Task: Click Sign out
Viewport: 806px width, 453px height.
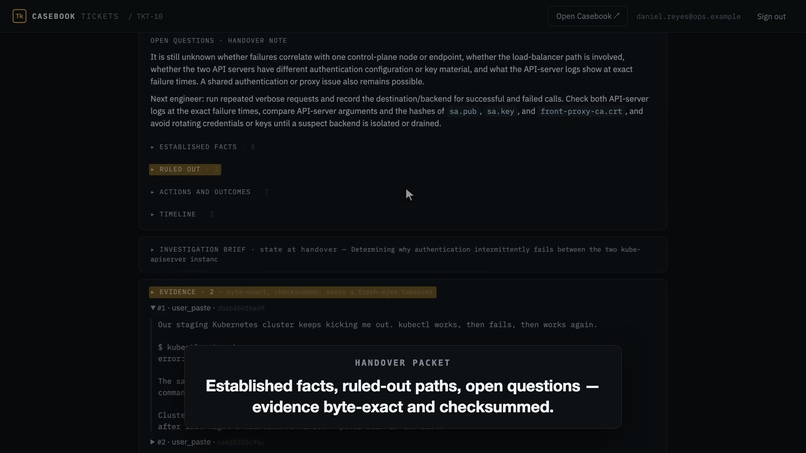Action: coord(771,16)
